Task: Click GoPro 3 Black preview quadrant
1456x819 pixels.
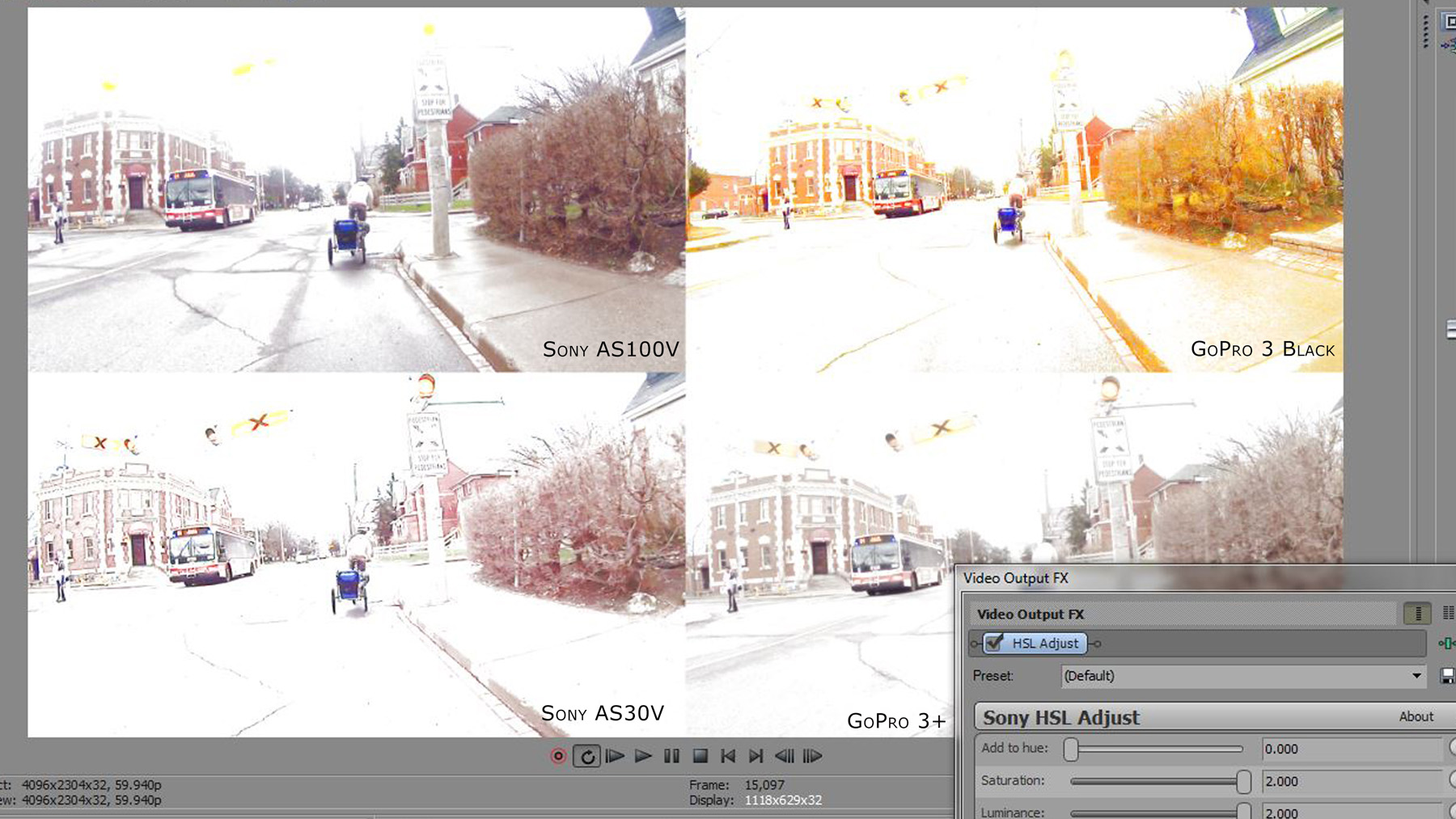Action: pyautogui.click(x=1014, y=190)
